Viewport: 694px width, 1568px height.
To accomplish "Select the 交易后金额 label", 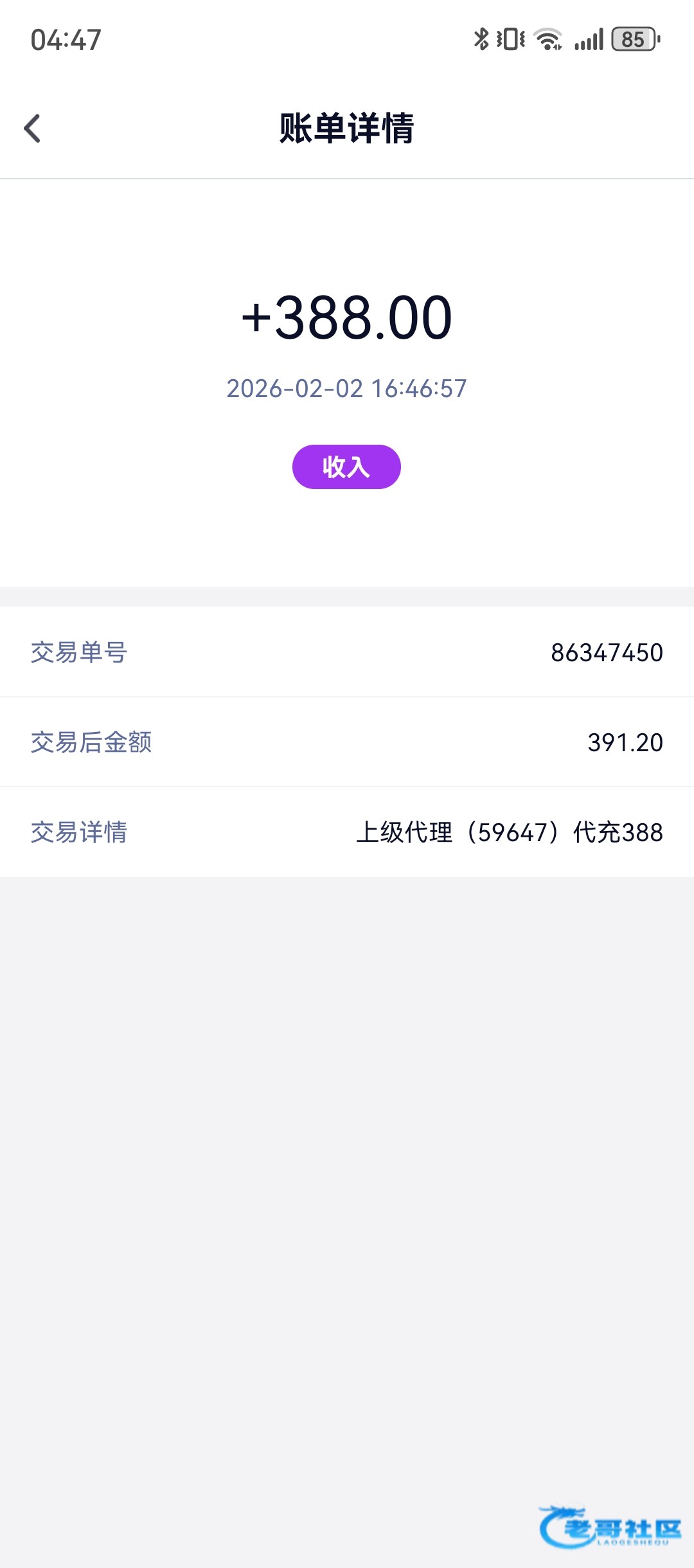I will tap(91, 742).
